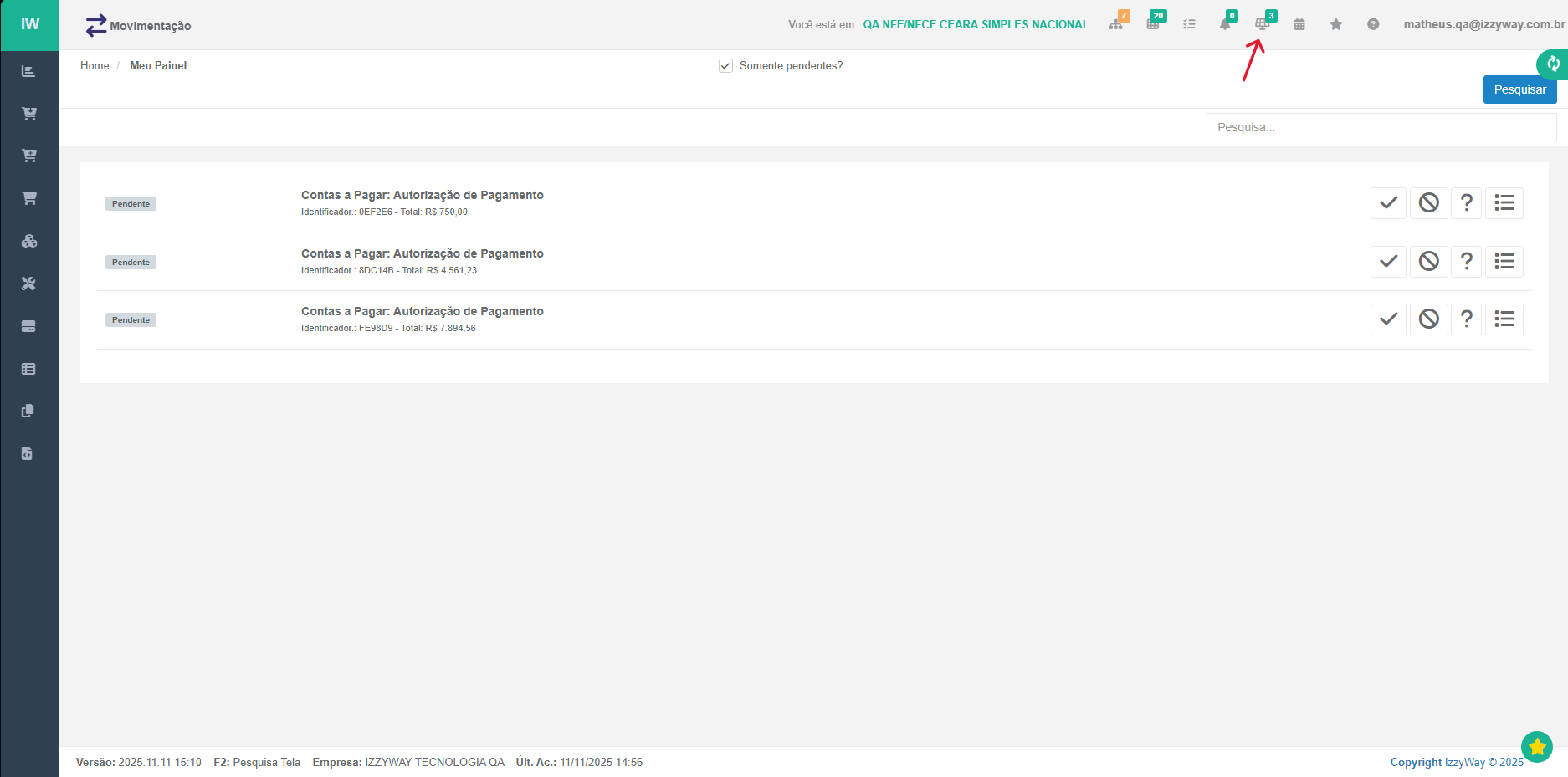Viewport: 1568px width, 777px height.
Task: Toggle the Somente pendentes checkbox
Action: [x=725, y=65]
